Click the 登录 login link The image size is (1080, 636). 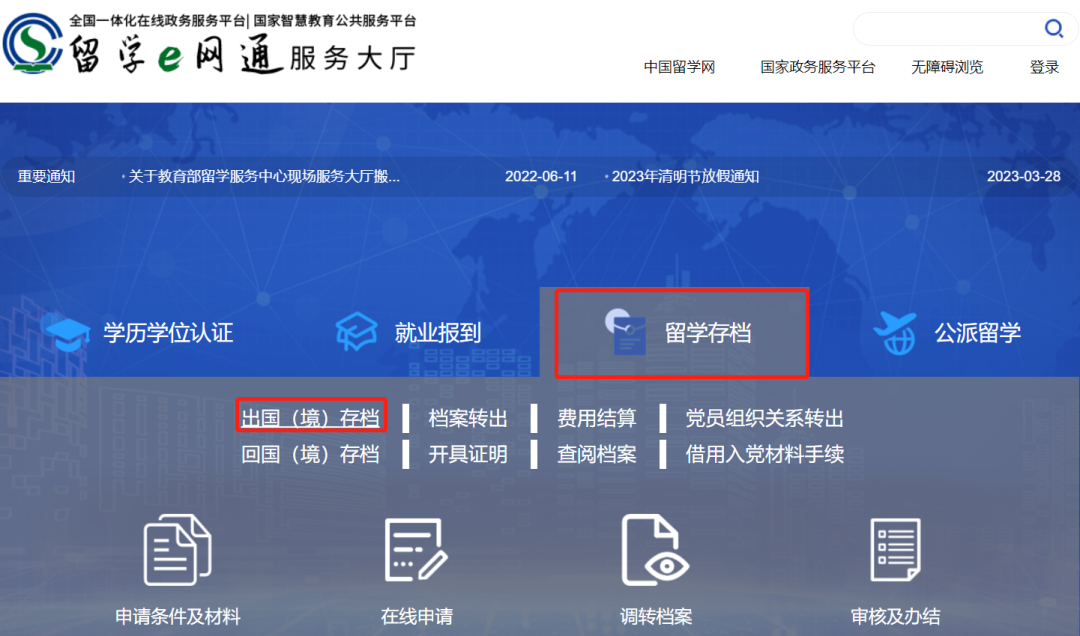click(x=1043, y=67)
